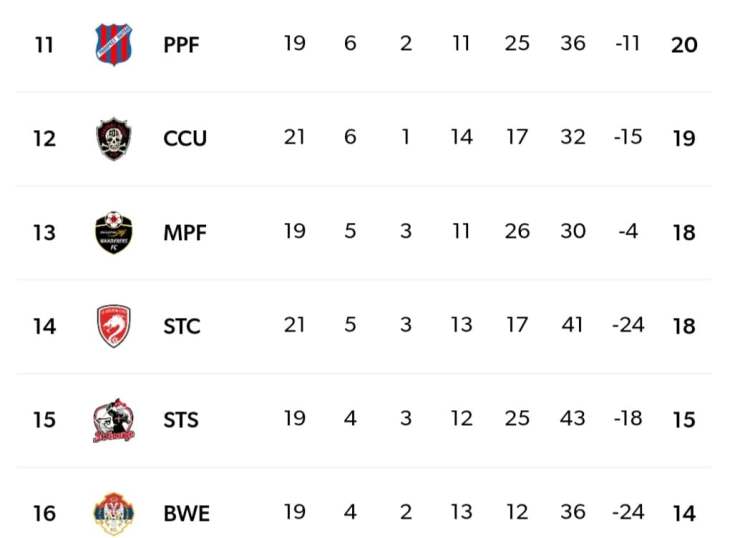Image resolution: width=750 pixels, height=538 pixels.
Task: Click position number 13 in the table
Action: coord(44,233)
